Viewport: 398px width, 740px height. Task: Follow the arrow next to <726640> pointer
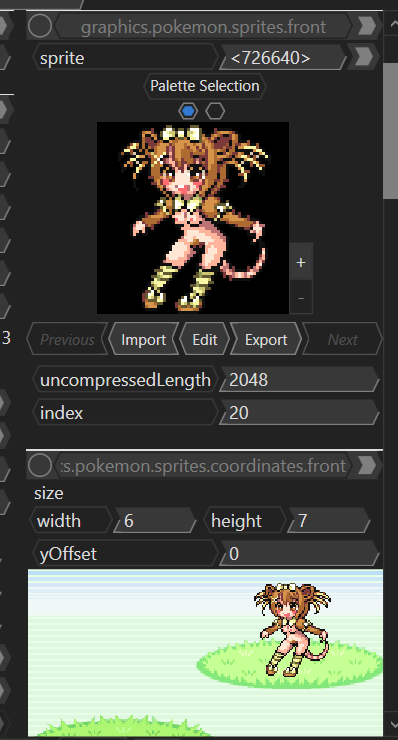[364, 58]
